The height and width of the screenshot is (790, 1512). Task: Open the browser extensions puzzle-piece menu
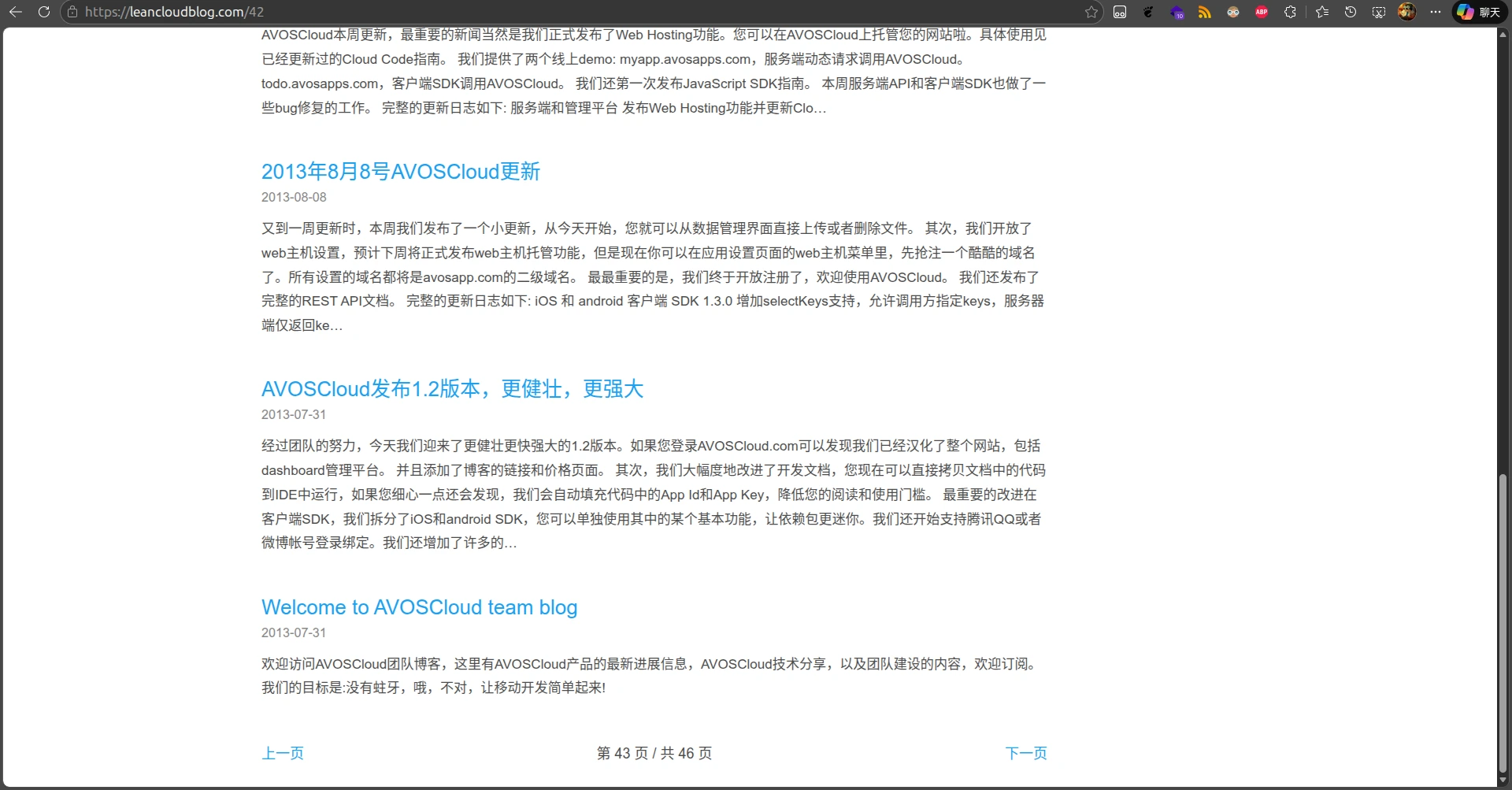[1290, 12]
